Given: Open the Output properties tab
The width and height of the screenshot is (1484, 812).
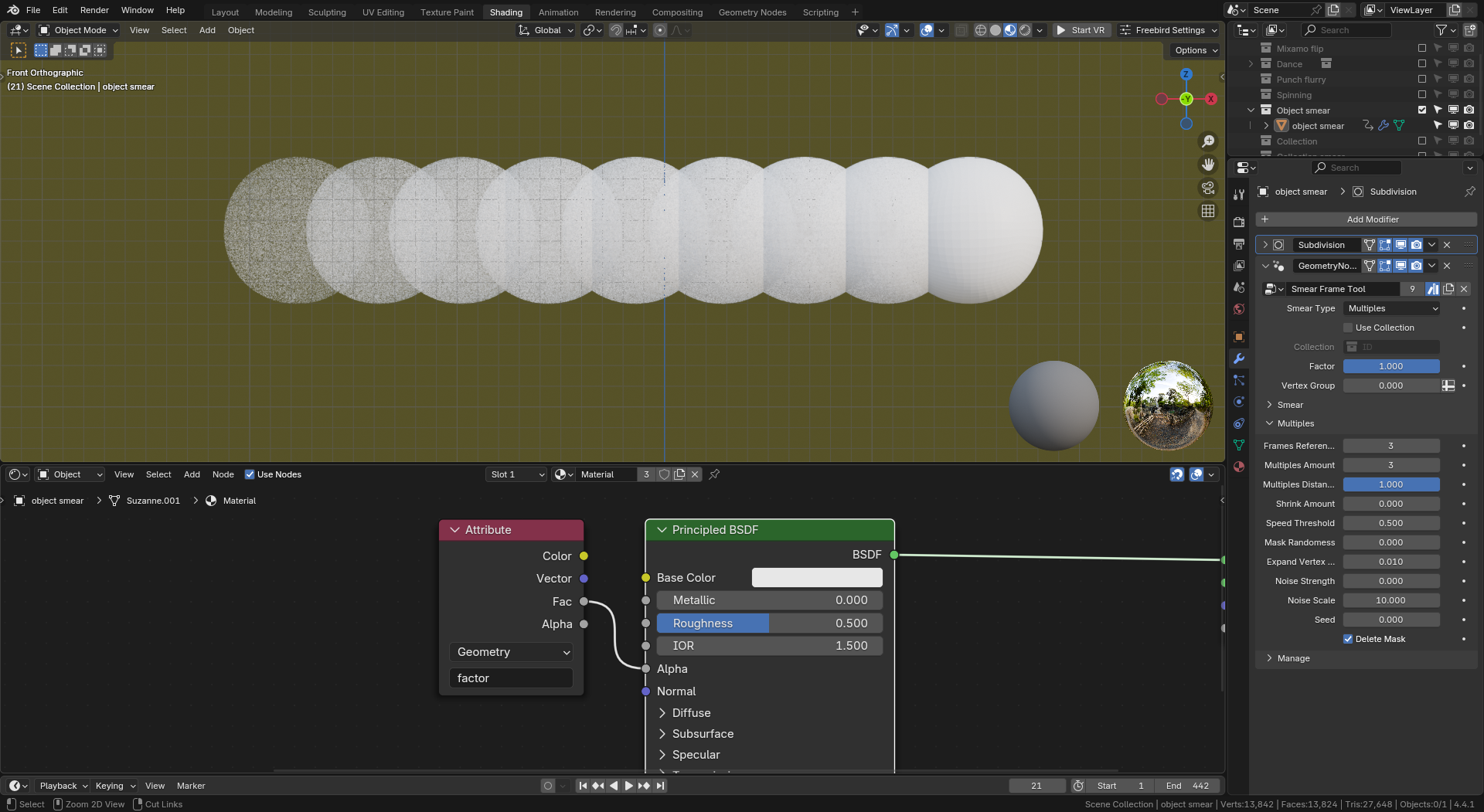Looking at the screenshot, I should (x=1239, y=244).
